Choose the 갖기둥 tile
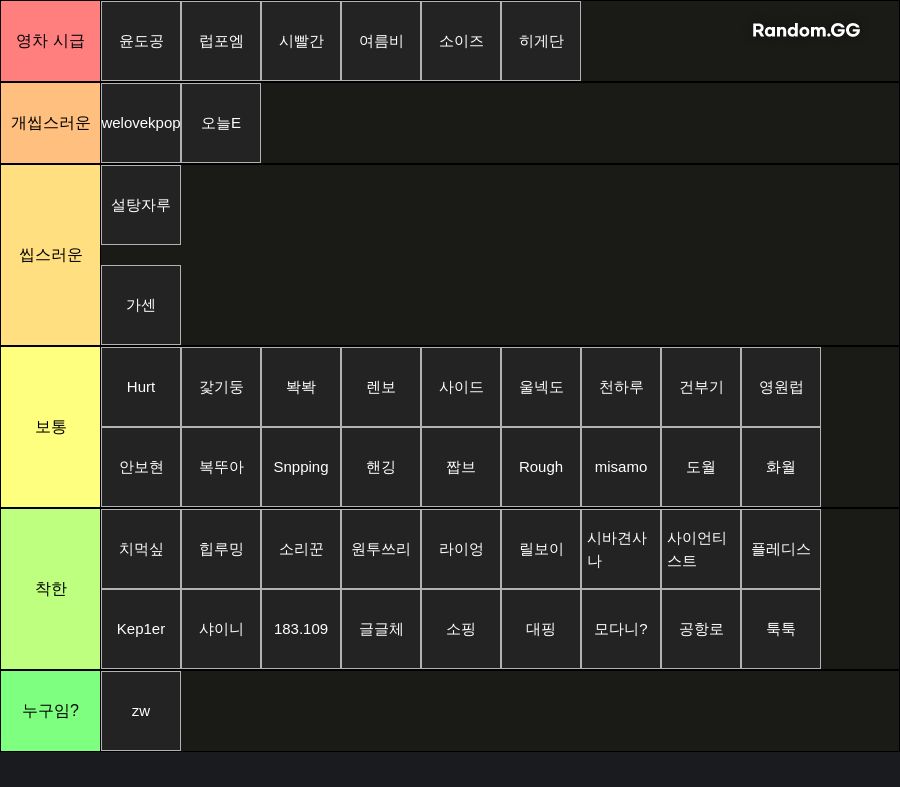The image size is (900, 787). [221, 387]
